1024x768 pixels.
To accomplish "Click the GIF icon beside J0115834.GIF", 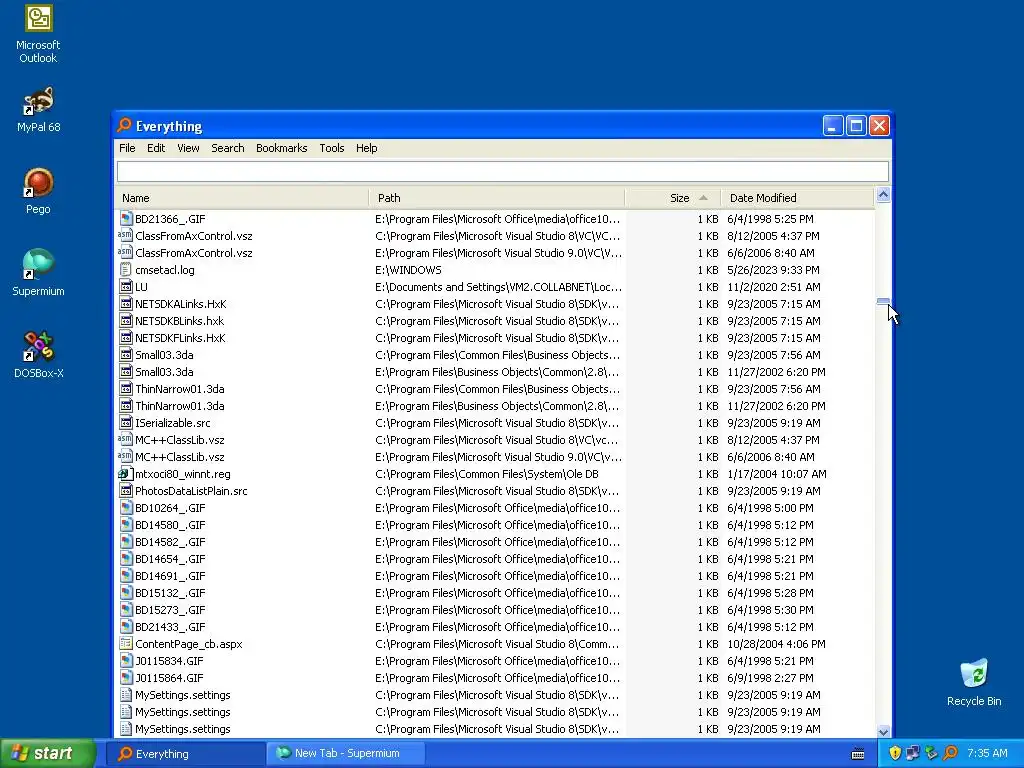I will (x=125, y=661).
